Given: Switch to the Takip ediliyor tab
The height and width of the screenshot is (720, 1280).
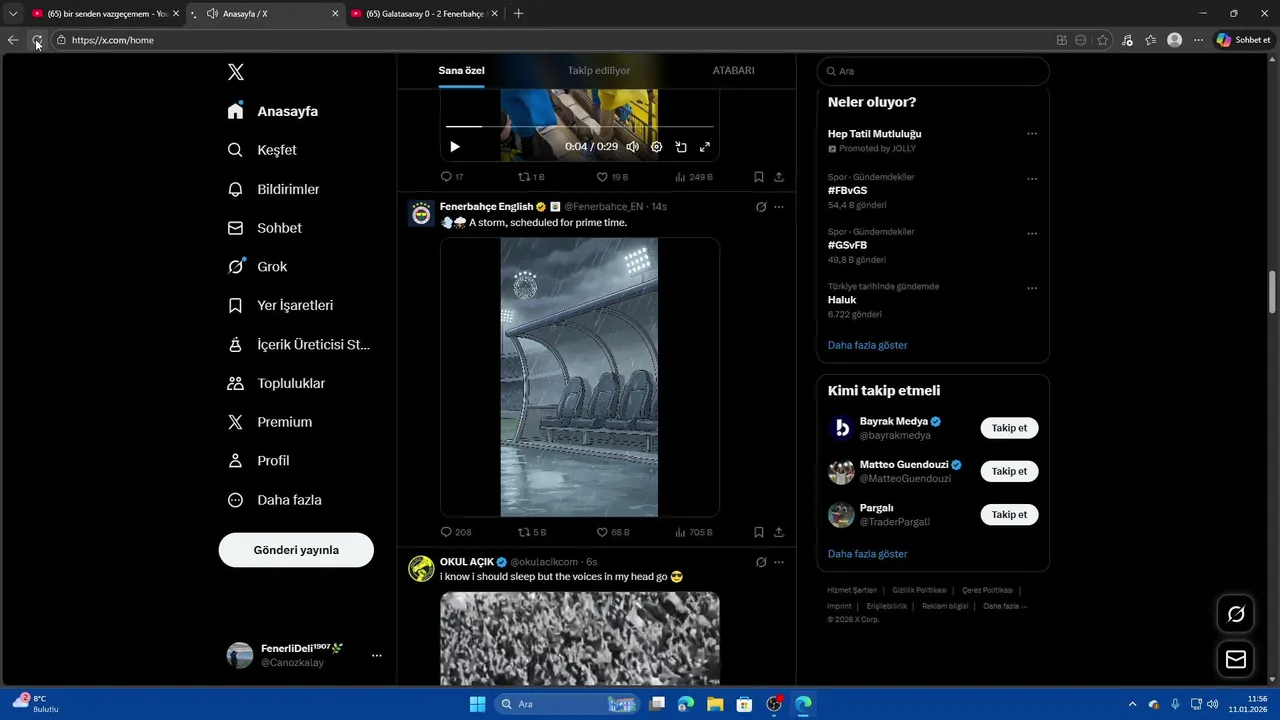Looking at the screenshot, I should [x=599, y=71].
